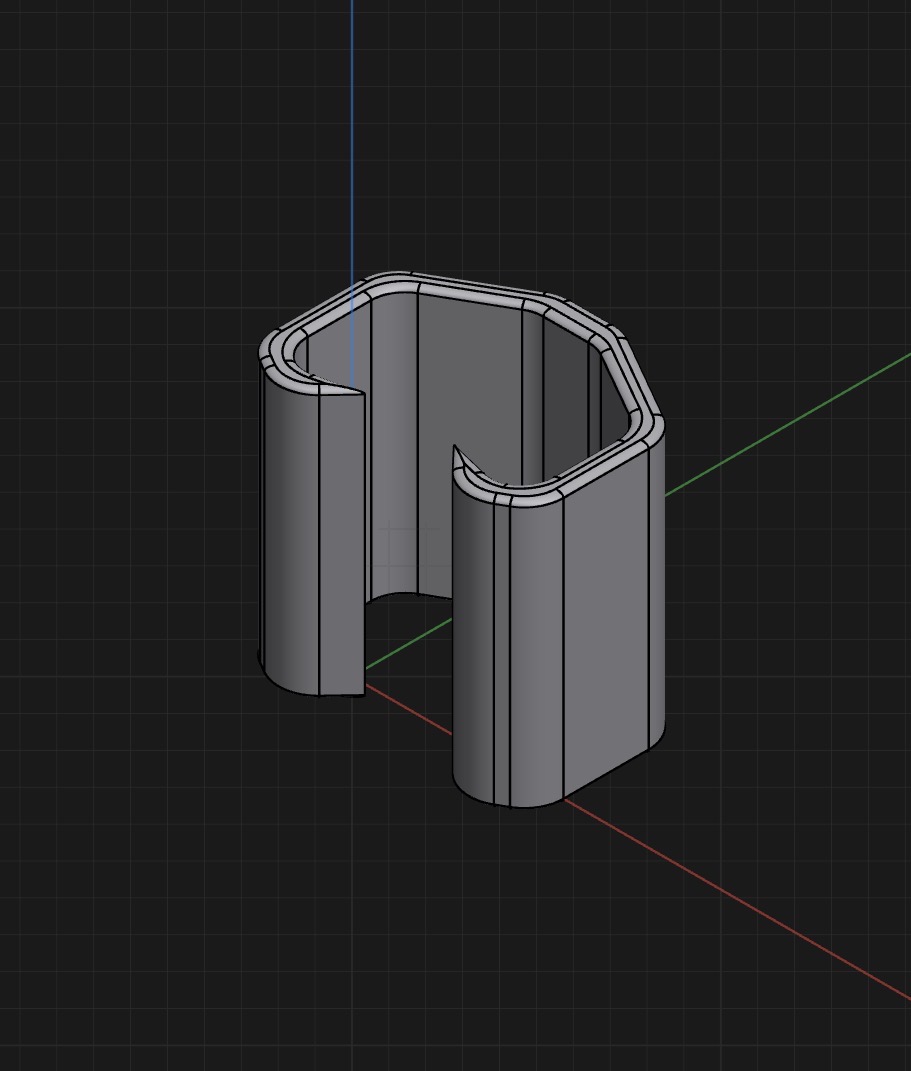Select the rounded inner corner face of the right arm
911x1071 pixels.
click(x=473, y=628)
